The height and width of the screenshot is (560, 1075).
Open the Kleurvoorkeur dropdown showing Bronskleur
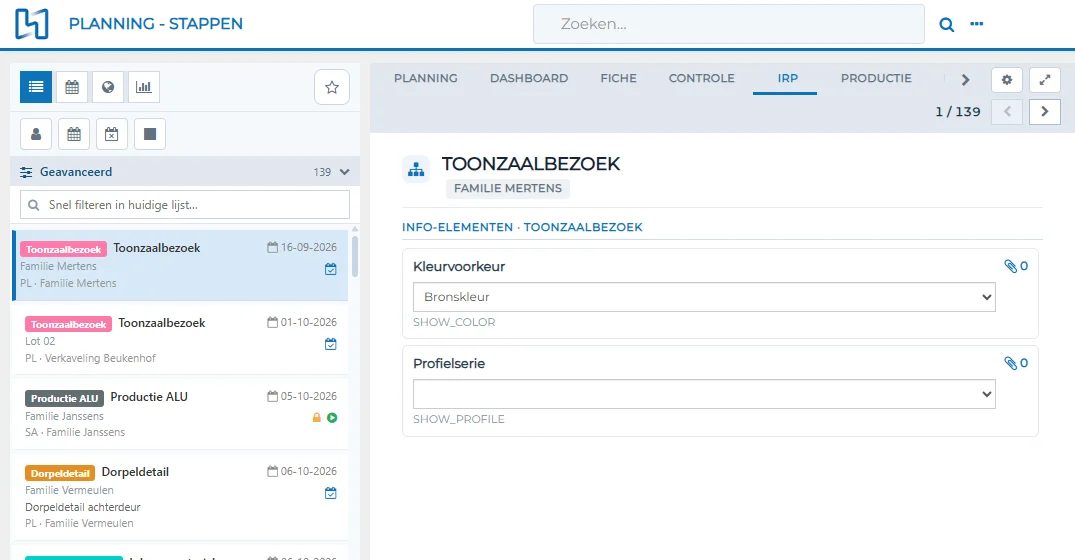tap(704, 297)
